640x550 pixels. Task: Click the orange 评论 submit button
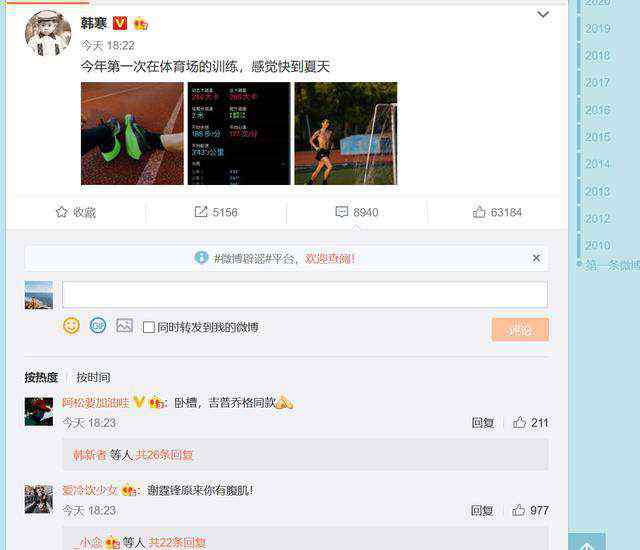tap(520, 329)
